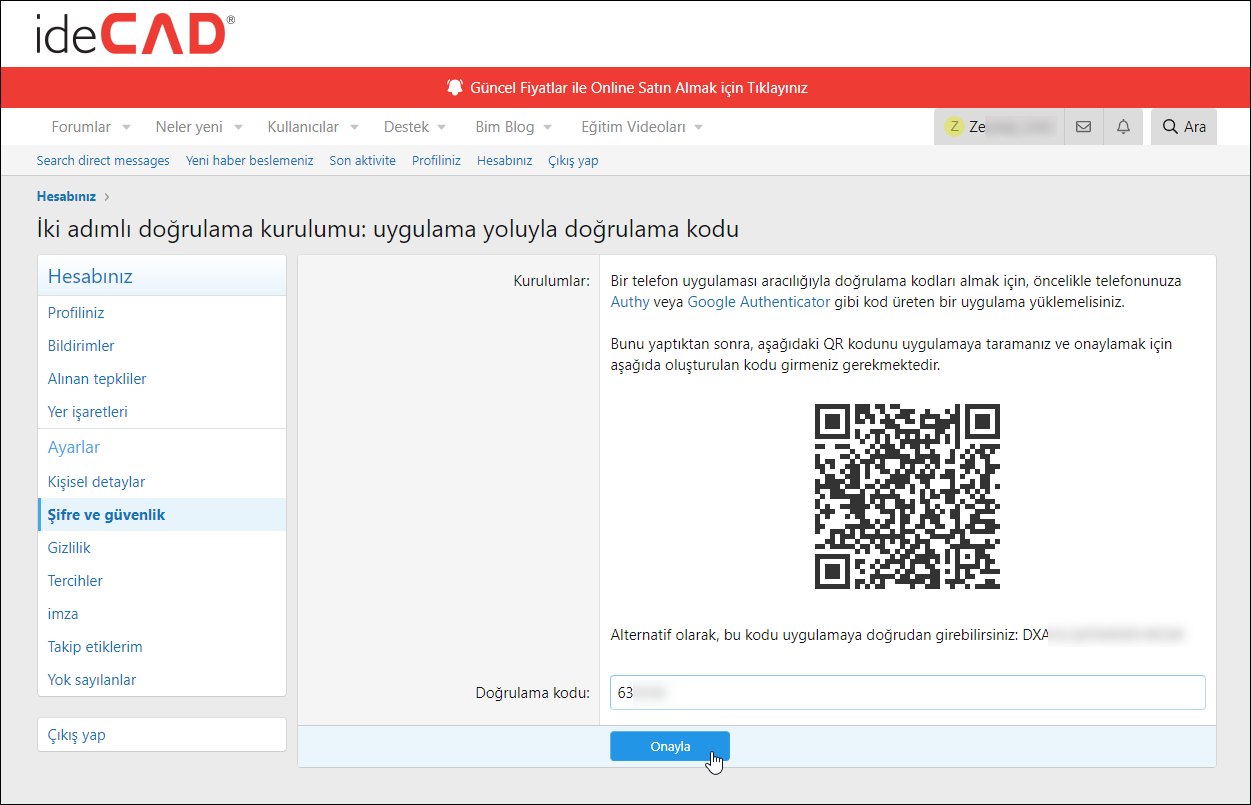Select Kişisel detaylar in the sidebar
Screen dimensions: 1251x805
tap(162, 482)
